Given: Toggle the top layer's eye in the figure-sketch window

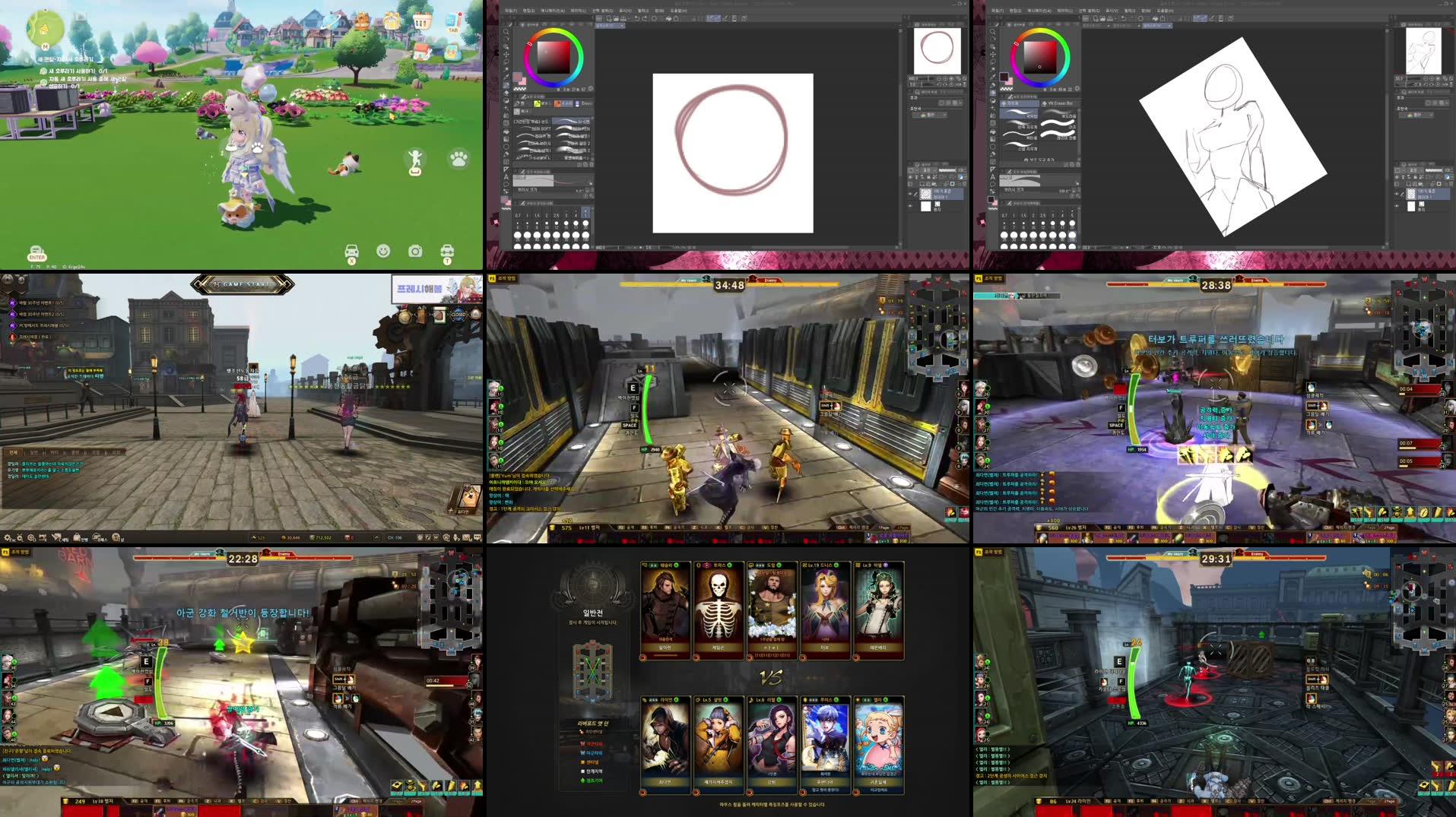Looking at the screenshot, I should pos(1397,195).
